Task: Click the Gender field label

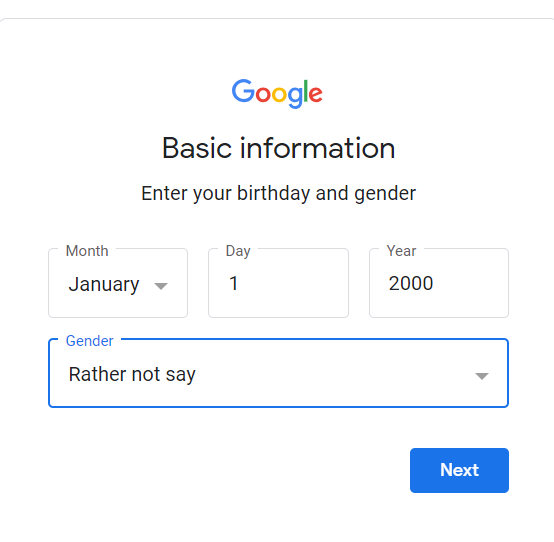Action: (89, 341)
